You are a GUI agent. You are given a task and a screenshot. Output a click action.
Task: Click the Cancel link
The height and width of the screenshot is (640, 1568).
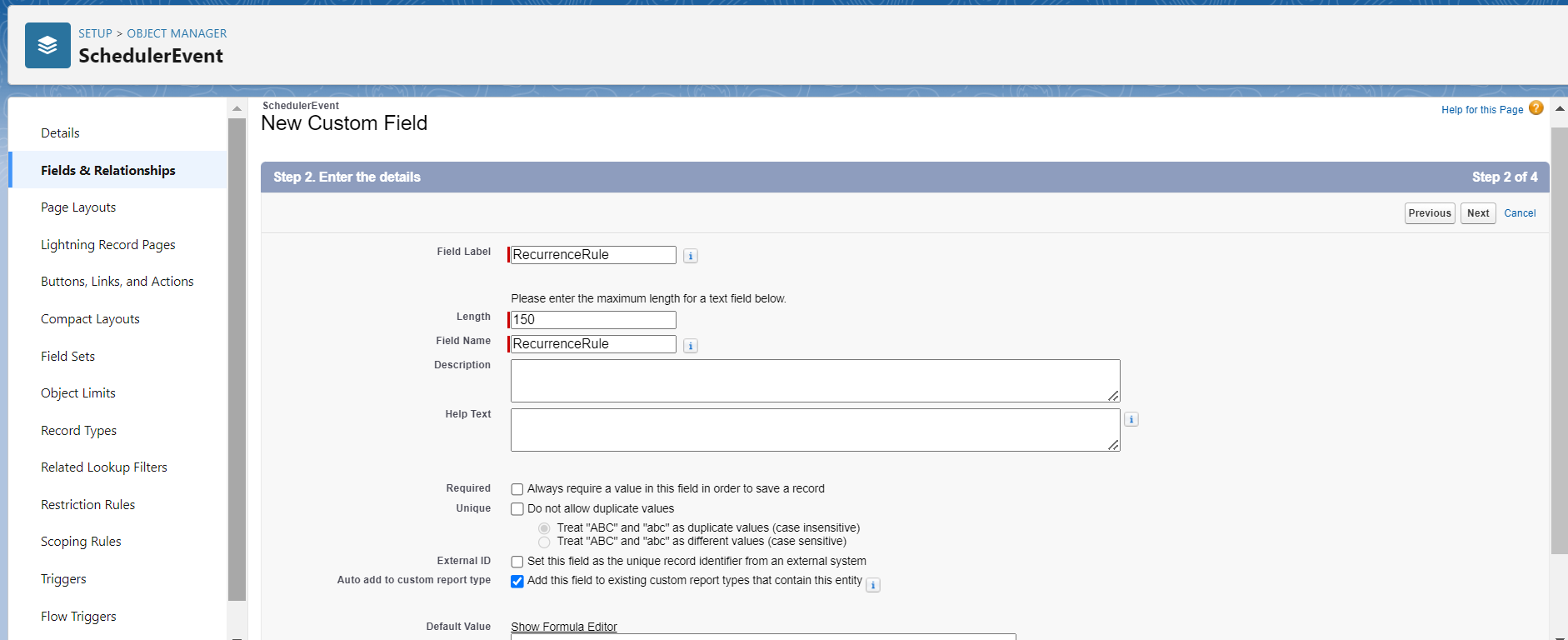[x=1519, y=213]
